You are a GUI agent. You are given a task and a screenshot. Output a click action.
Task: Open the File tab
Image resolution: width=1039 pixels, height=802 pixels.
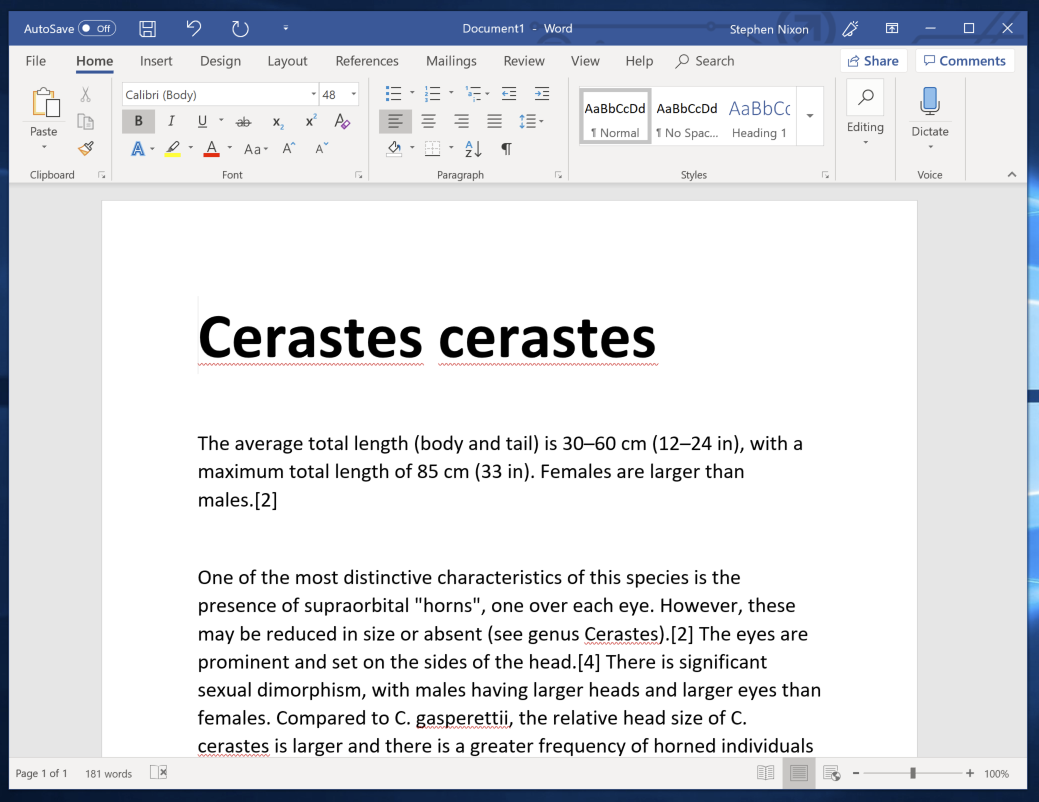[x=36, y=61]
